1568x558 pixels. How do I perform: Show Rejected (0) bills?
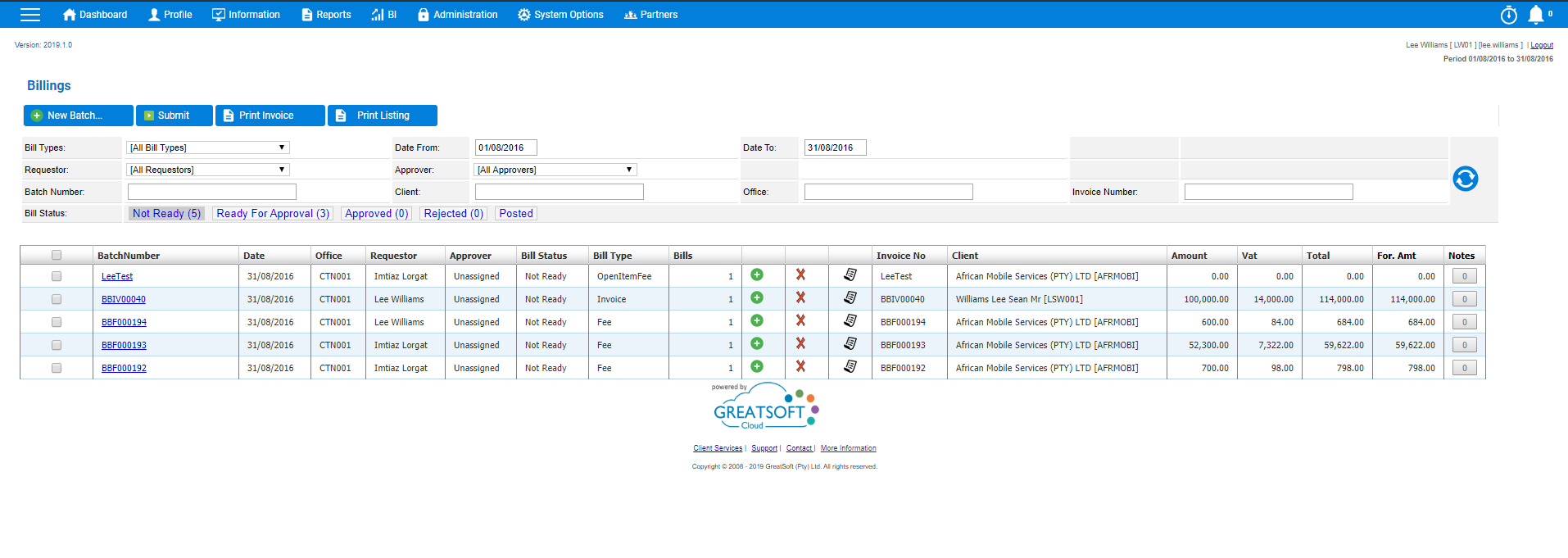[453, 213]
